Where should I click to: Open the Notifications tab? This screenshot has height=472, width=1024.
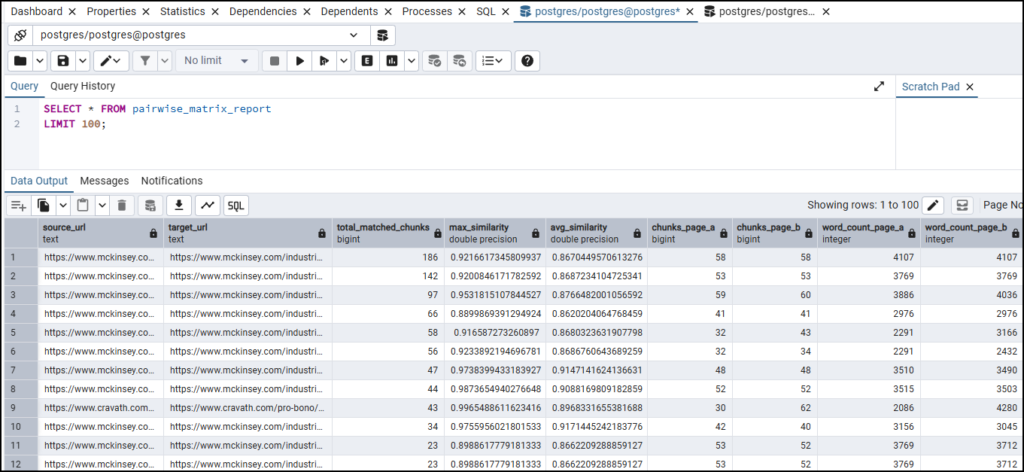(x=172, y=181)
